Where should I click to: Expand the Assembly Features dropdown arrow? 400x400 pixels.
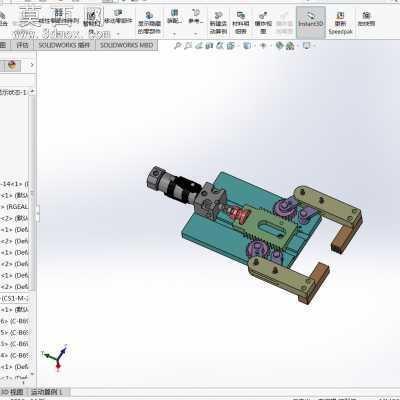[174, 33]
